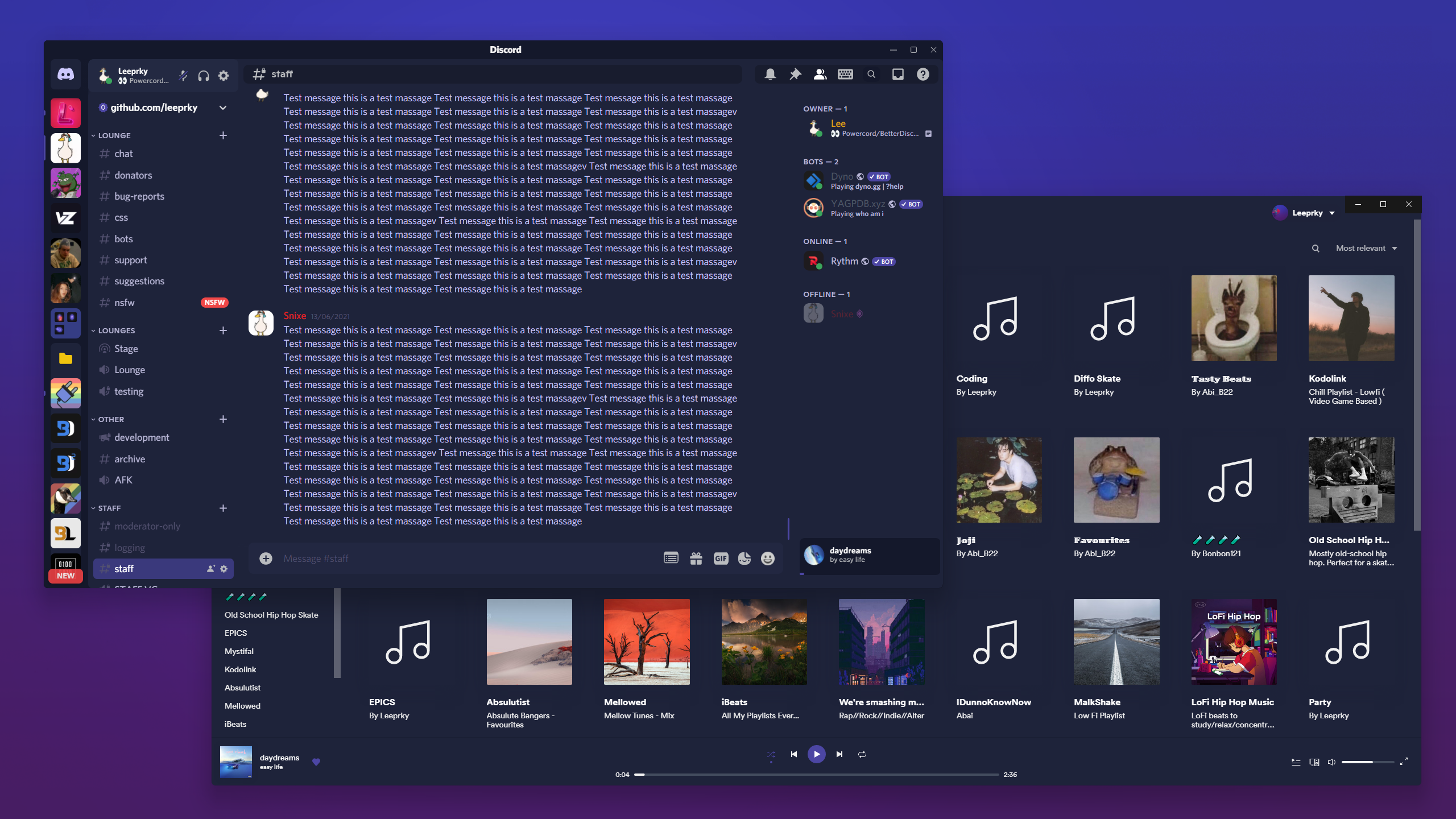Open the GIF picker
Screen dimensions: 1456x819
pyautogui.click(x=721, y=559)
